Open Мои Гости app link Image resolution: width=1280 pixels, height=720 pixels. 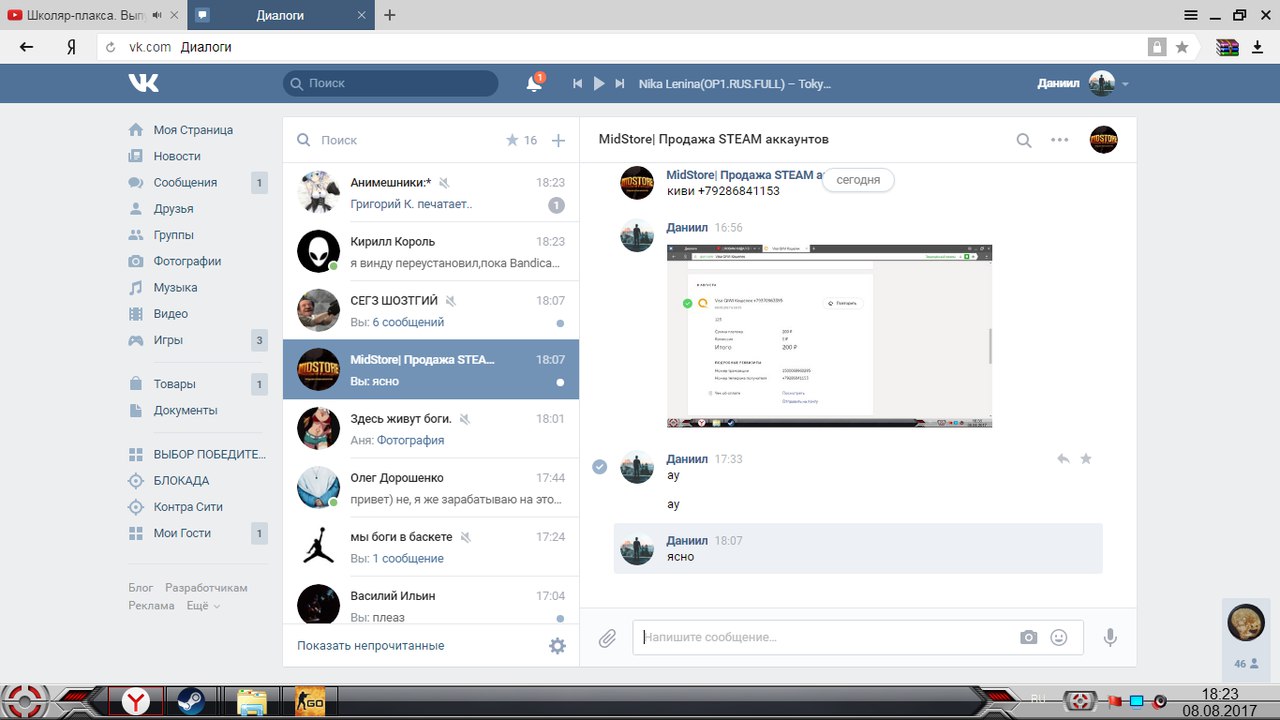point(182,533)
